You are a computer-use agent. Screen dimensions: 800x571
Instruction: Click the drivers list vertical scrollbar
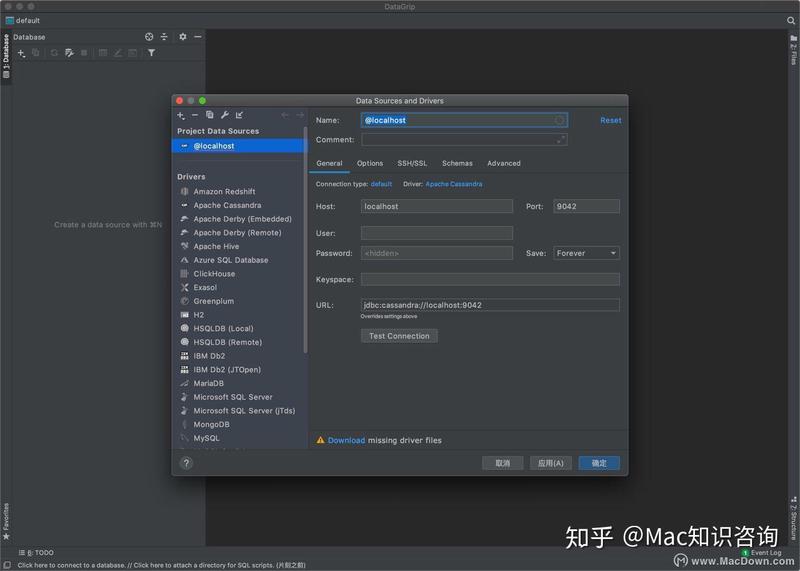click(306, 240)
